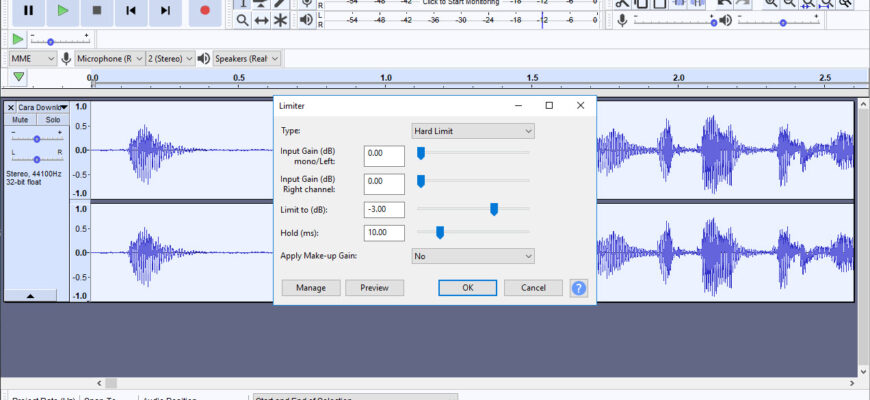This screenshot has width=870, height=400.
Task: Click the Limiter help question-mark icon
Action: [578, 288]
